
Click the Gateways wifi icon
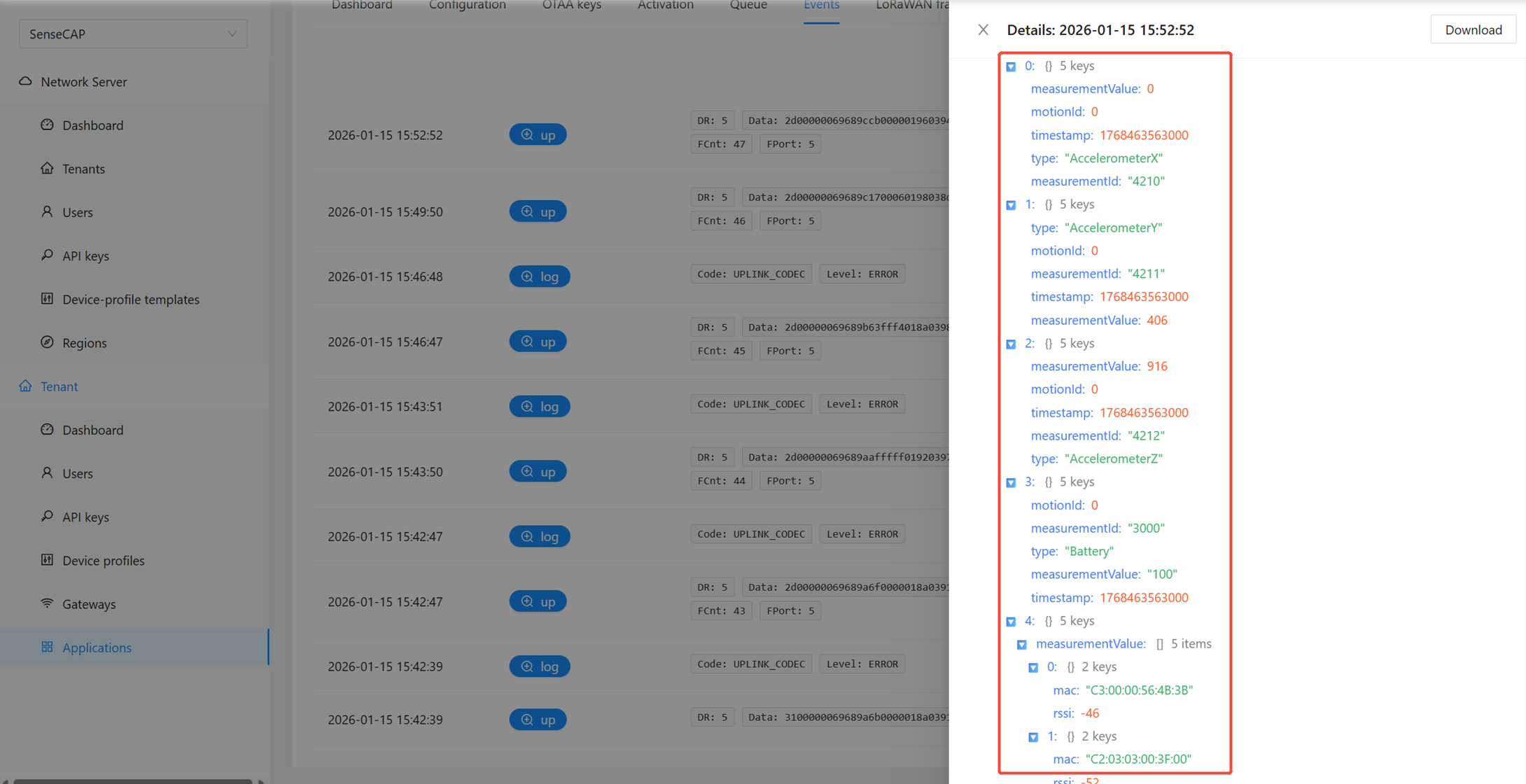point(47,603)
